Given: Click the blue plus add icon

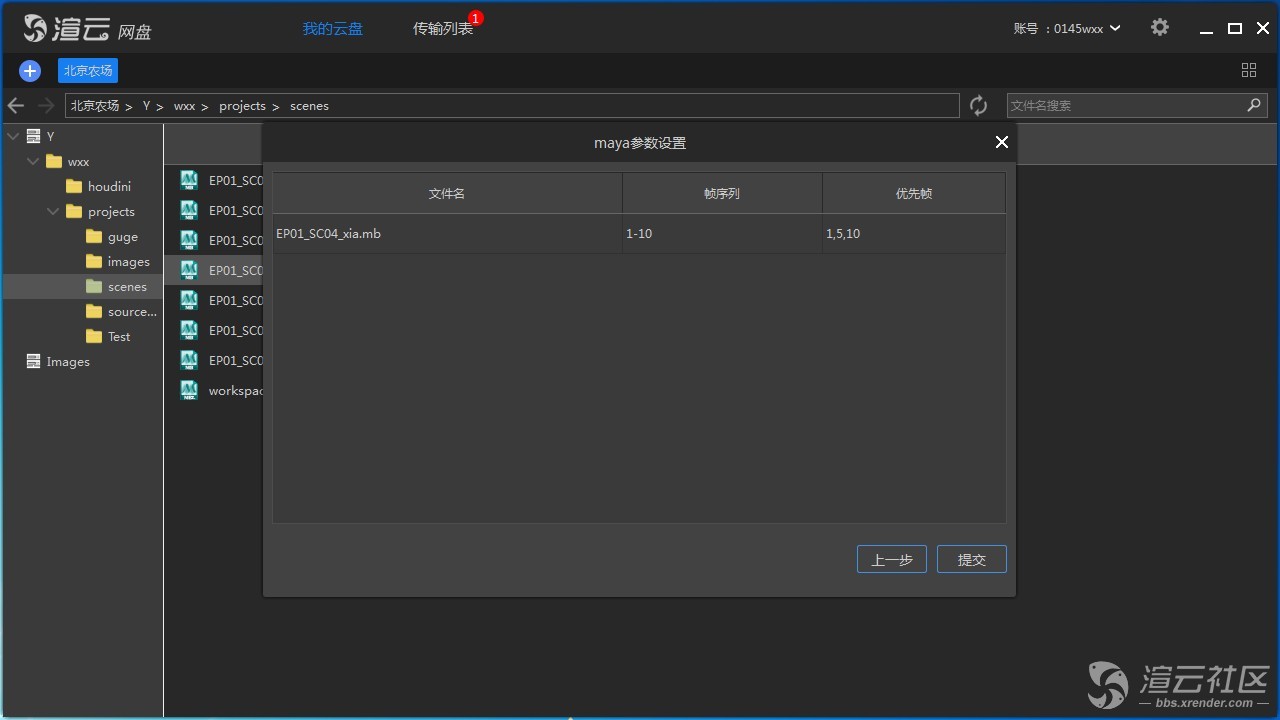Looking at the screenshot, I should coord(30,71).
